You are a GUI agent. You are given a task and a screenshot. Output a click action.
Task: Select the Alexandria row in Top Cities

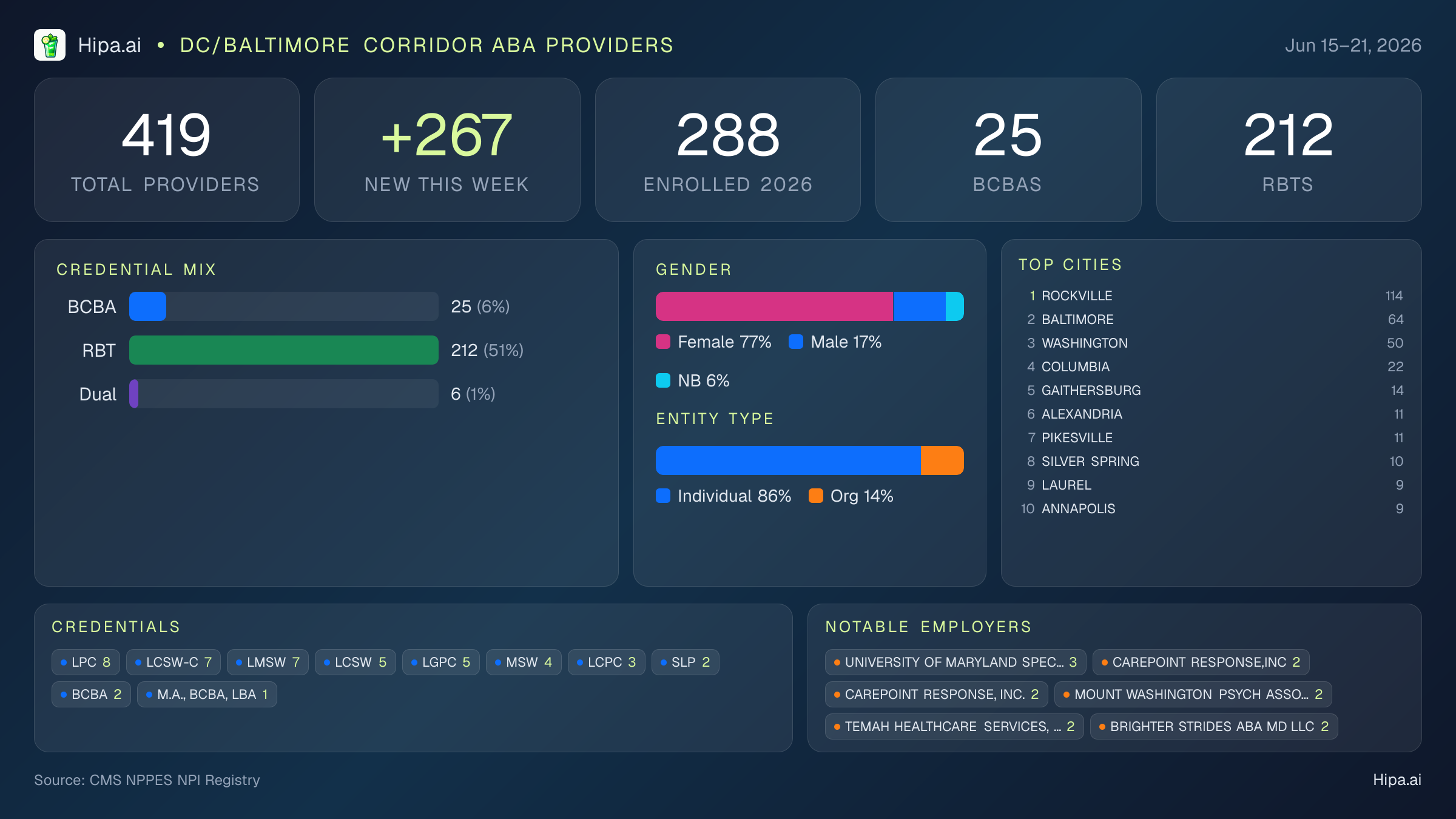pos(1212,414)
